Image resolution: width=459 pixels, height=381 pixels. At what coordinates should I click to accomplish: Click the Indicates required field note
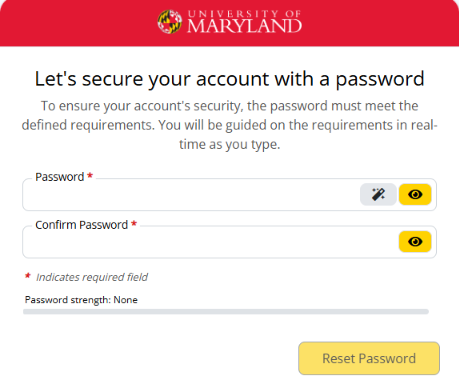(92, 277)
